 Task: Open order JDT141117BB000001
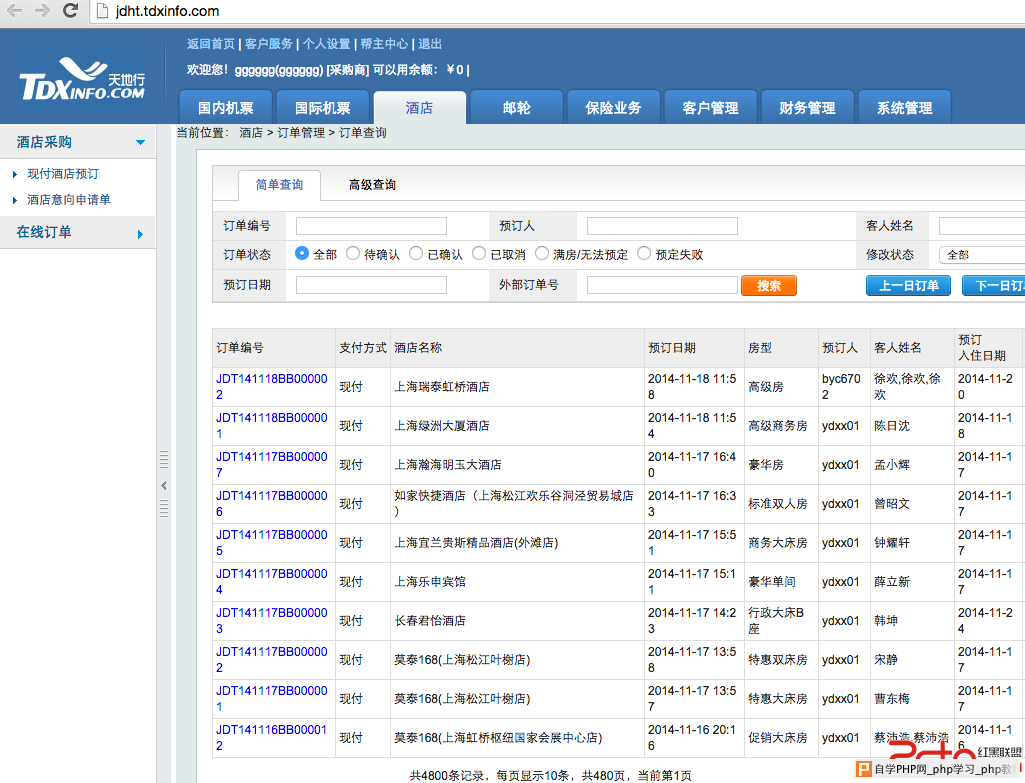[x=271, y=699]
